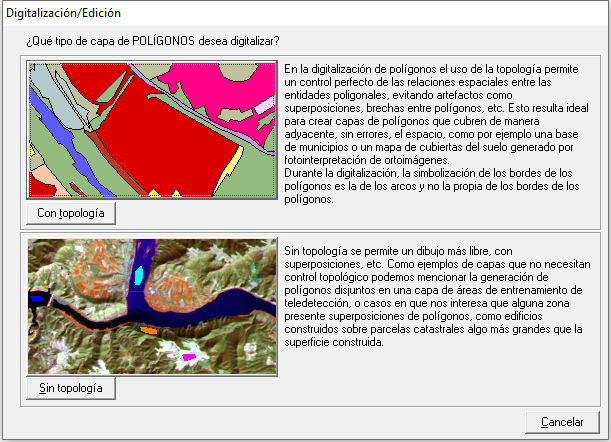Click the orange polygon on the satellite image

click(149, 329)
